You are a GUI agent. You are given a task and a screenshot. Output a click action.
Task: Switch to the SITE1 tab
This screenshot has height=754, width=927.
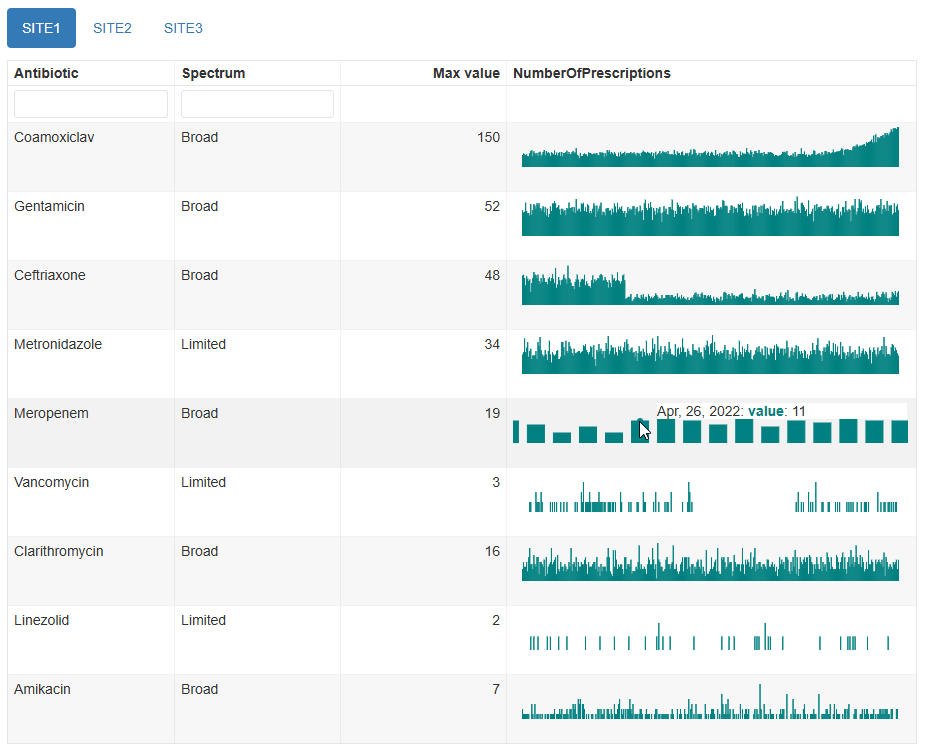(x=41, y=28)
